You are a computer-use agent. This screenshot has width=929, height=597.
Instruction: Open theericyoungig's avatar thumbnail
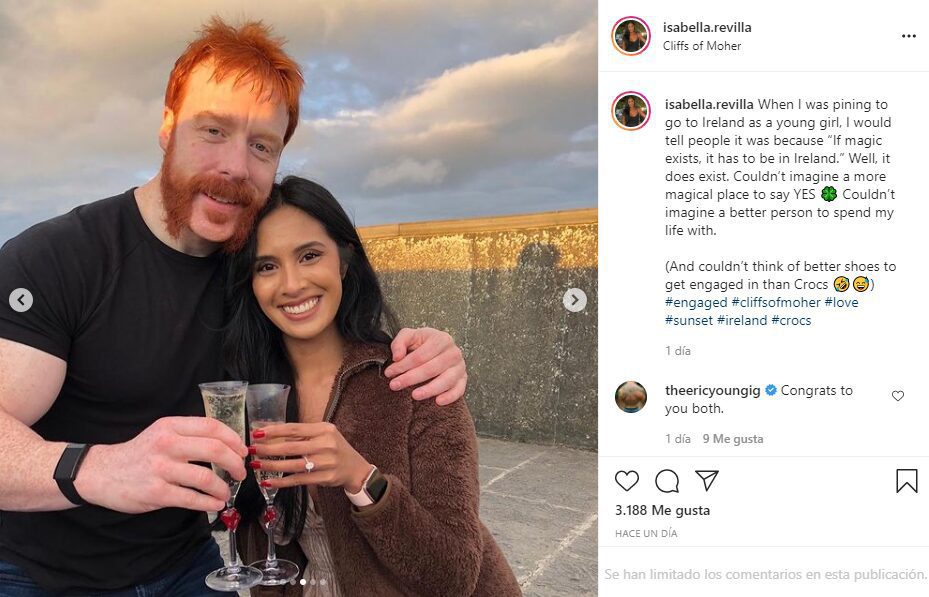631,397
